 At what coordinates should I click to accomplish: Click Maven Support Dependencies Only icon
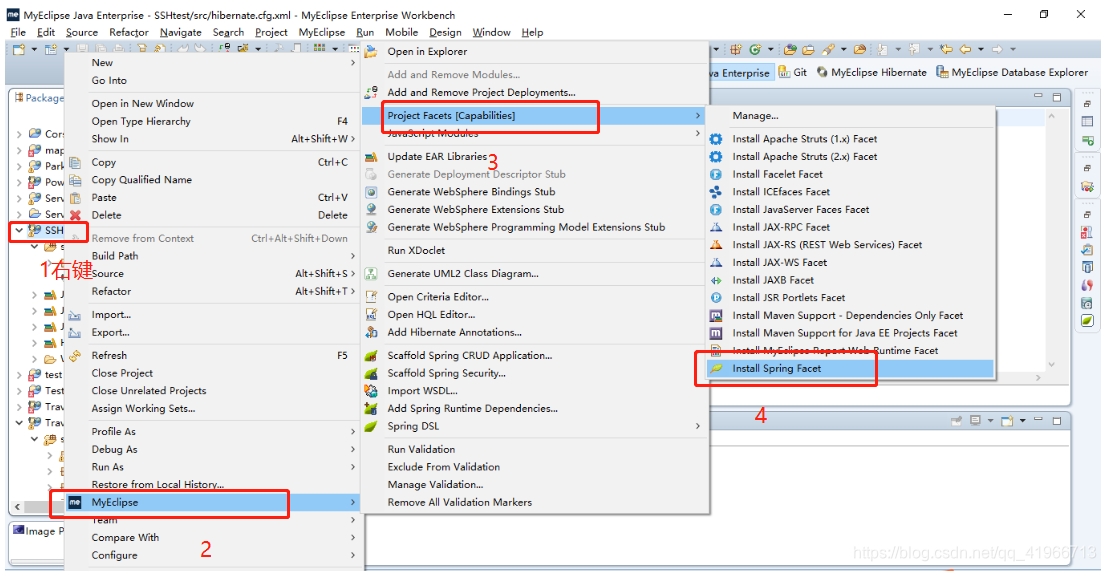716,315
